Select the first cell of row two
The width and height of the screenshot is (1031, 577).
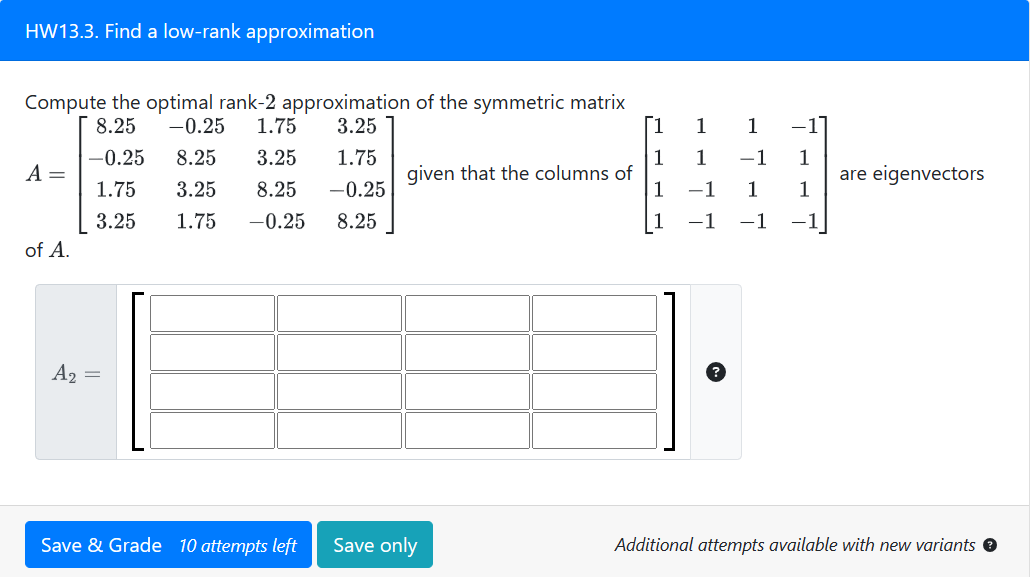[211, 351]
